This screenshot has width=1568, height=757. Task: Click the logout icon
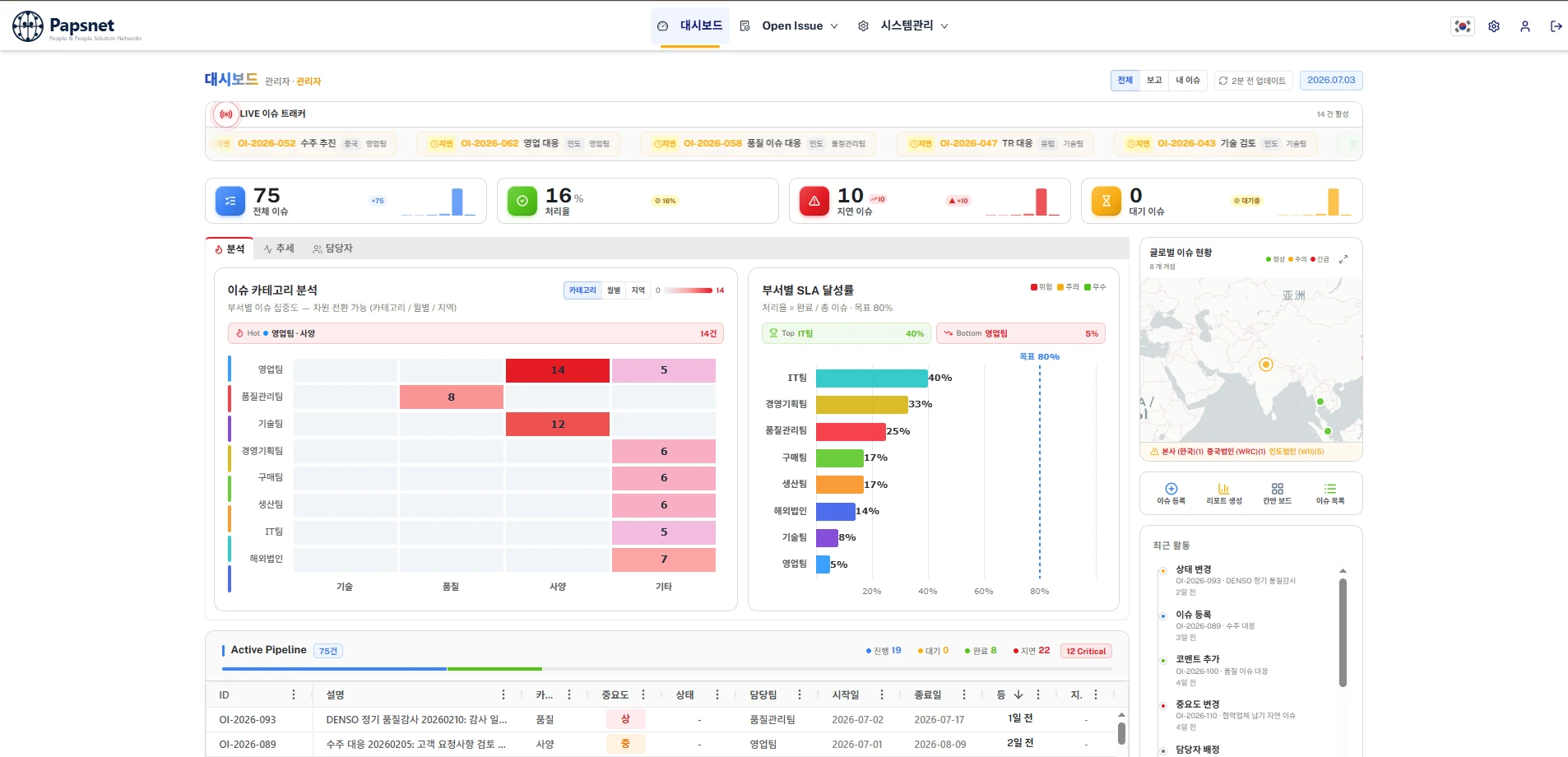(1556, 26)
